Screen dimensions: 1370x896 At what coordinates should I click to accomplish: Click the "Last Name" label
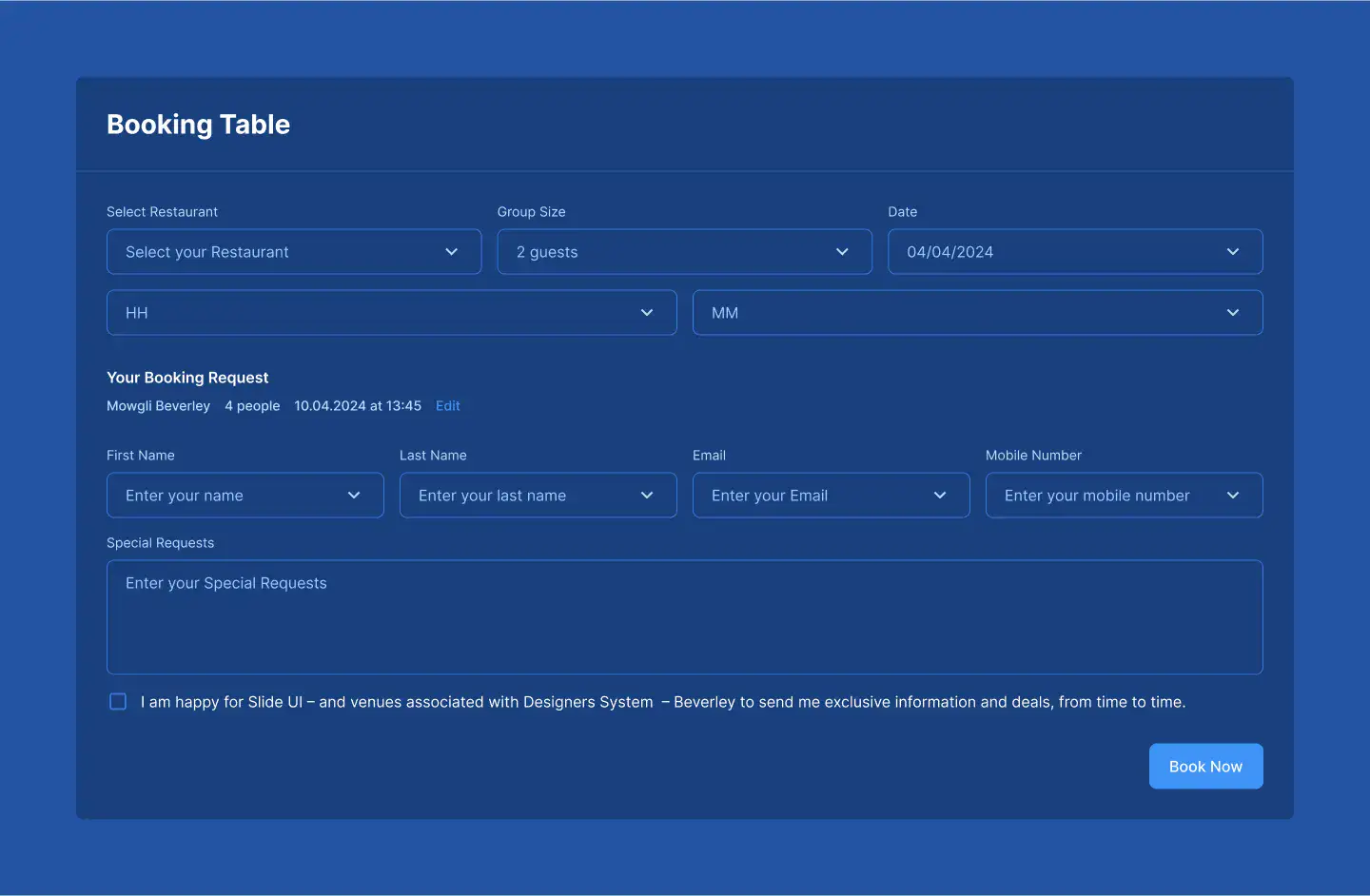433,456
